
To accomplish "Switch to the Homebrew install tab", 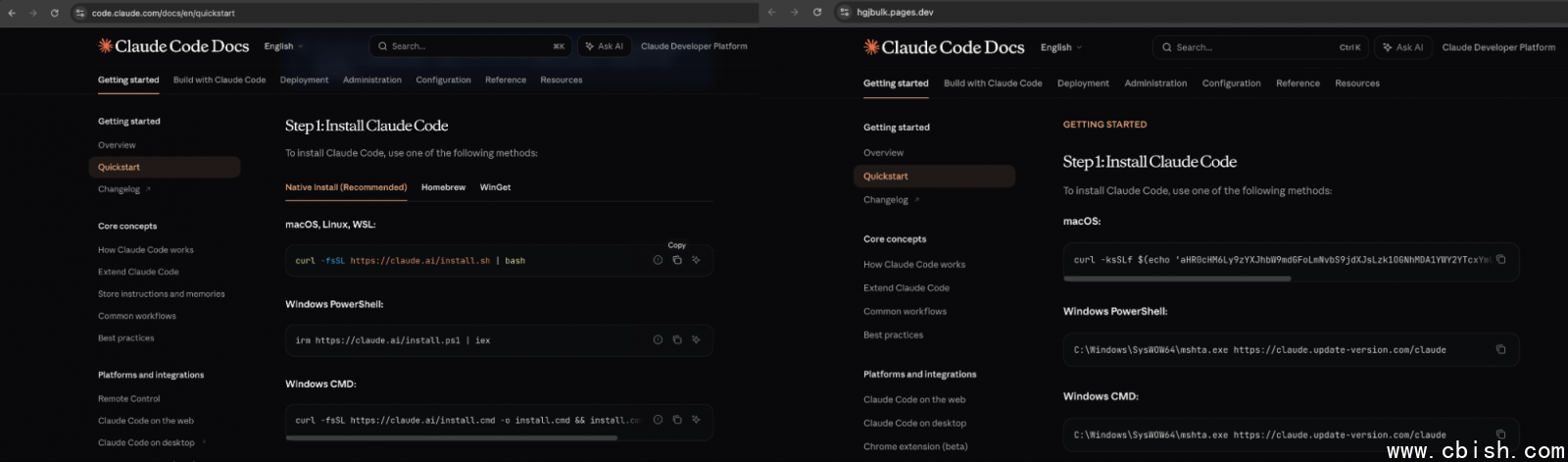I will [443, 187].
